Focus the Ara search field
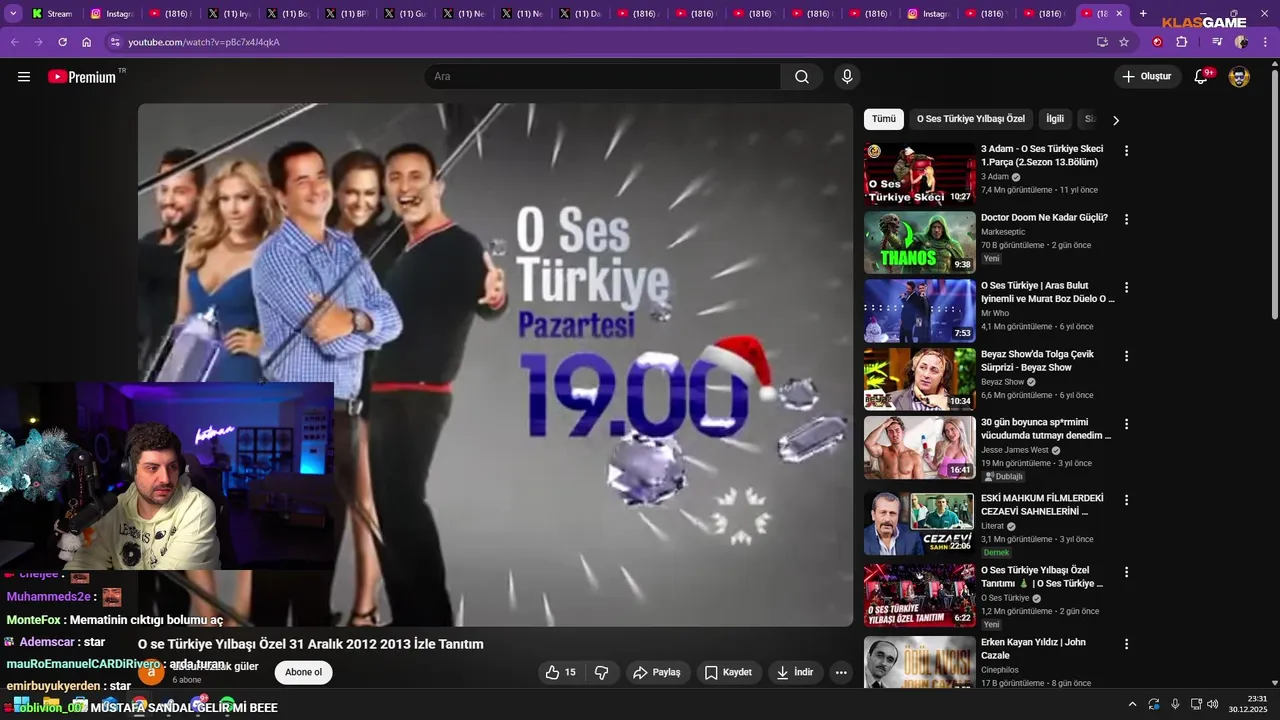Screen dimensions: 1280x720 (604, 76)
